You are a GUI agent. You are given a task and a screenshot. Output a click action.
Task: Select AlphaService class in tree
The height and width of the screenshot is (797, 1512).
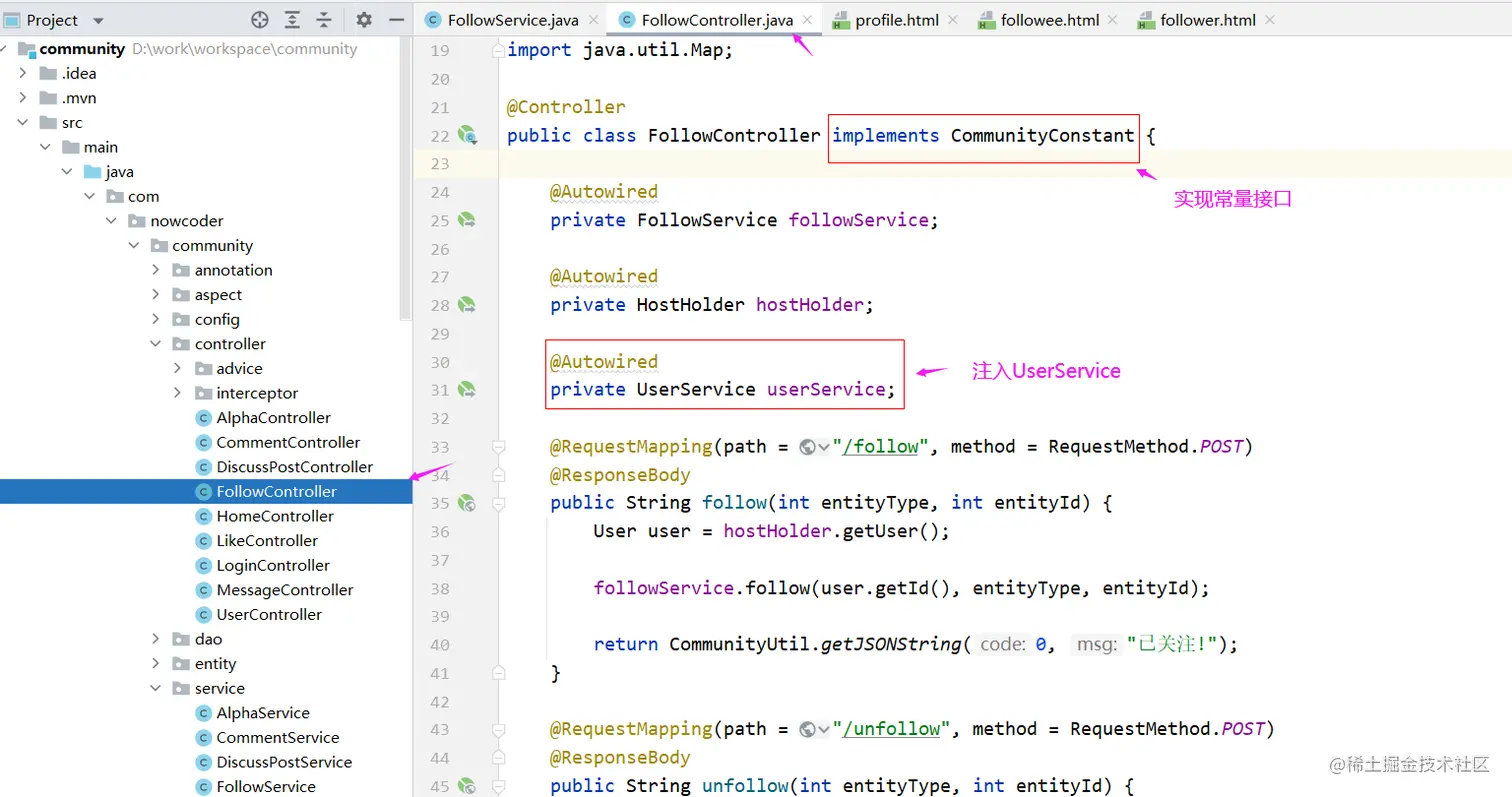[x=263, y=713]
